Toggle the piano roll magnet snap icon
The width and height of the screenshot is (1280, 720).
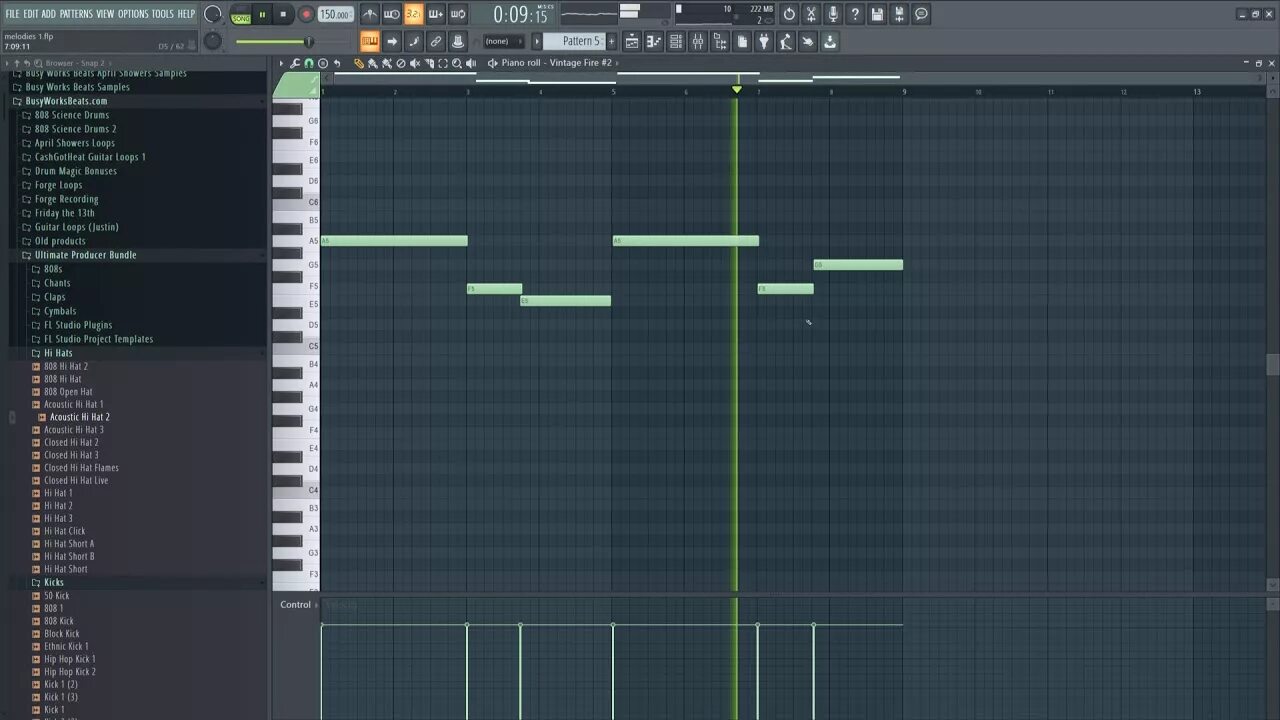pos(309,63)
